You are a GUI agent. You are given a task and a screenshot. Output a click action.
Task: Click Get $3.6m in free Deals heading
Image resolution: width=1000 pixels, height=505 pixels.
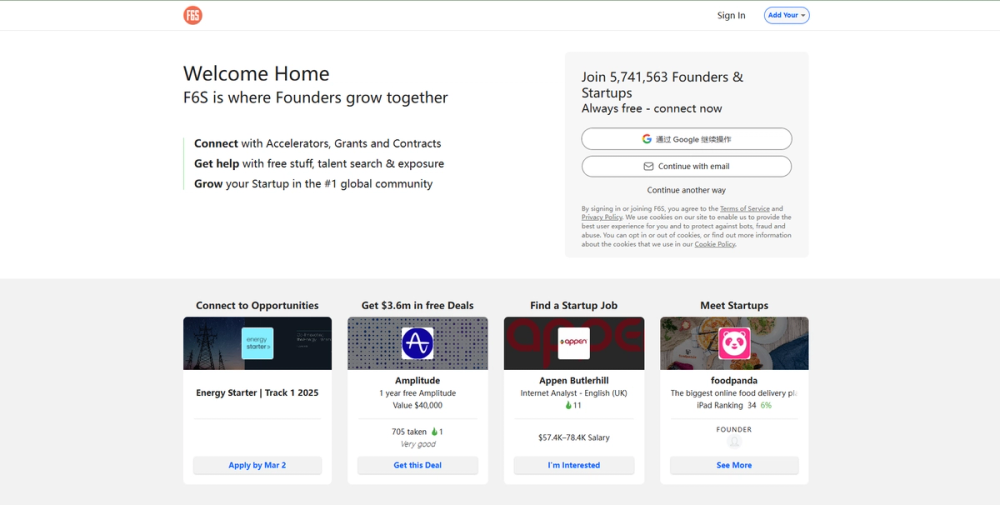click(417, 305)
